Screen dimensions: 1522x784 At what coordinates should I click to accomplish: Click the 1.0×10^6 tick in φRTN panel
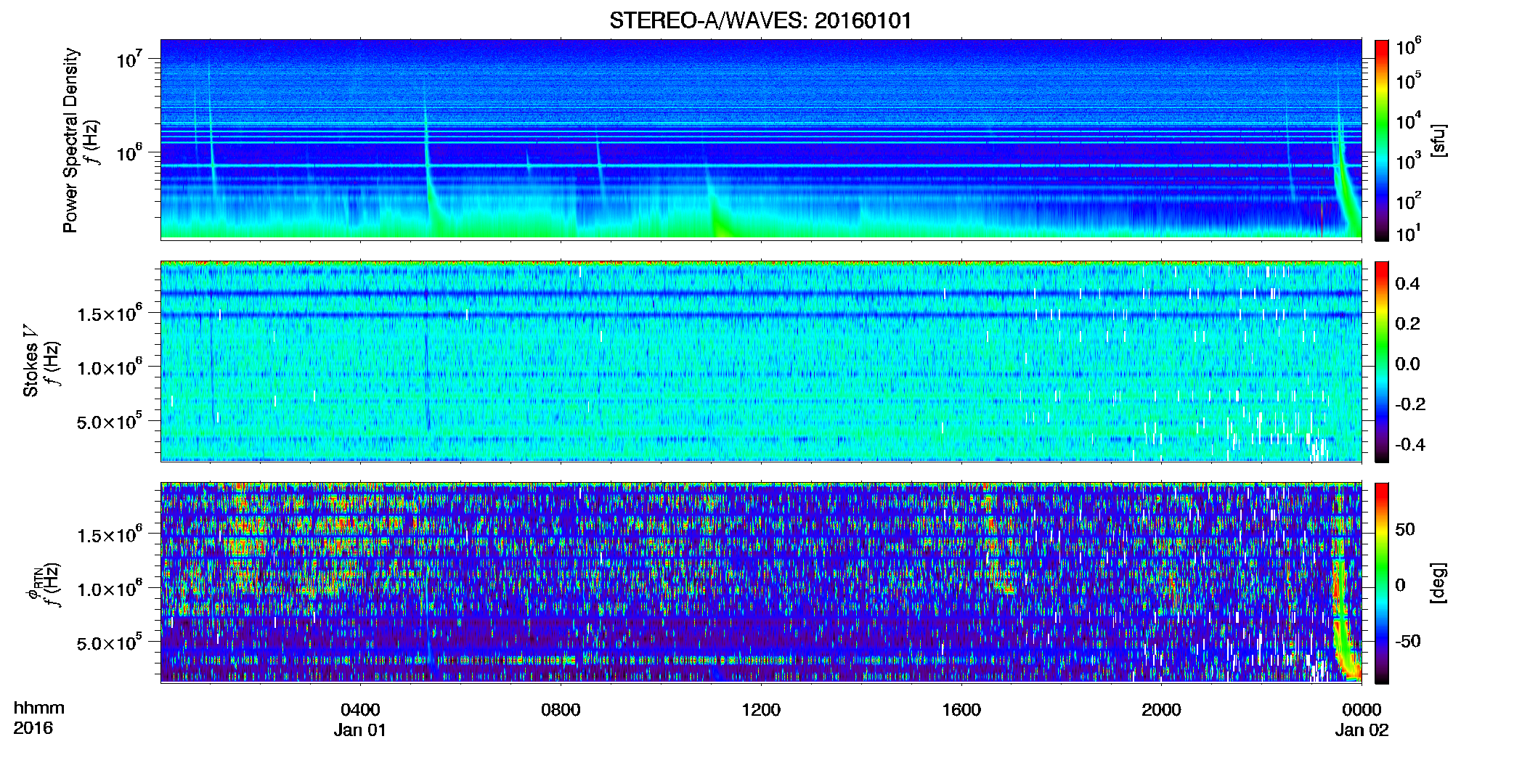tap(110, 589)
